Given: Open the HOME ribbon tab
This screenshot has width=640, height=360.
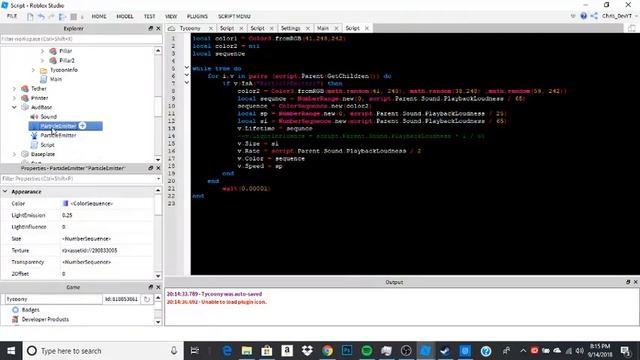Looking at the screenshot, I should click(99, 16).
